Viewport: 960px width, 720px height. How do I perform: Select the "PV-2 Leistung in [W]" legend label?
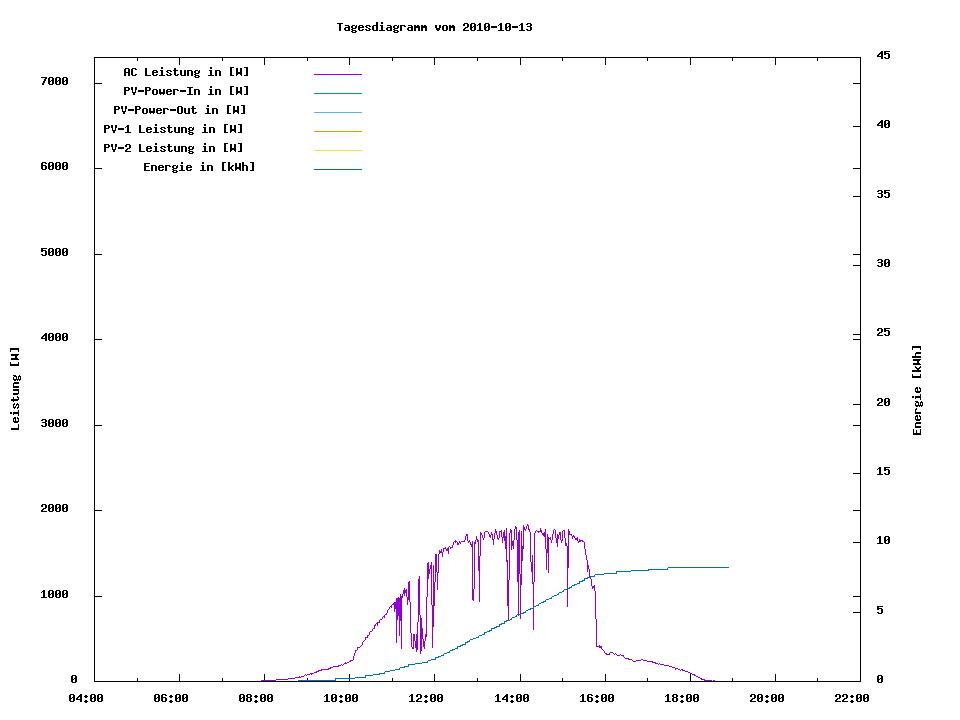coord(173,148)
